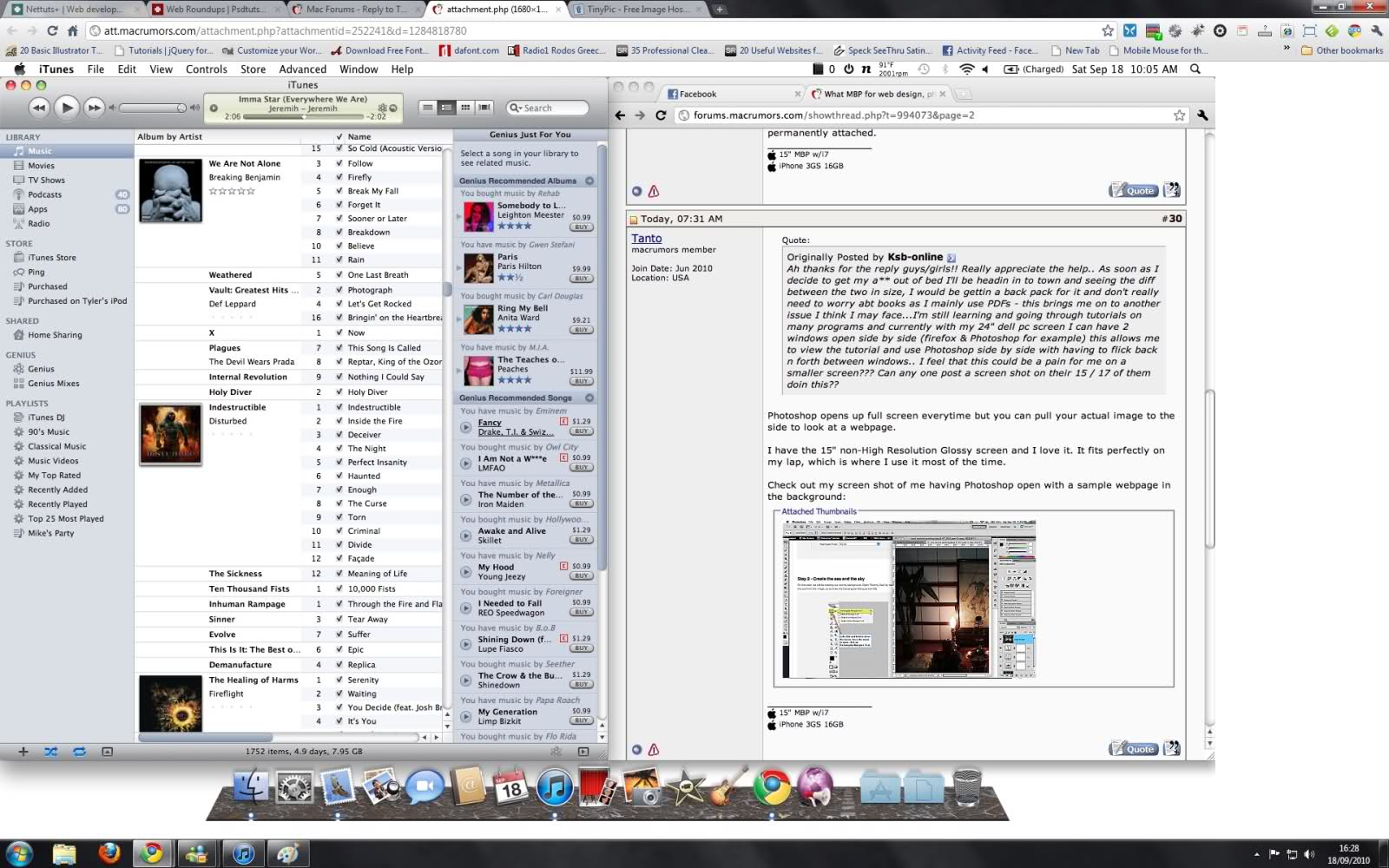This screenshot has height=868, width=1389.
Task: Skip to the next track in iTunes
Action: 94,108
